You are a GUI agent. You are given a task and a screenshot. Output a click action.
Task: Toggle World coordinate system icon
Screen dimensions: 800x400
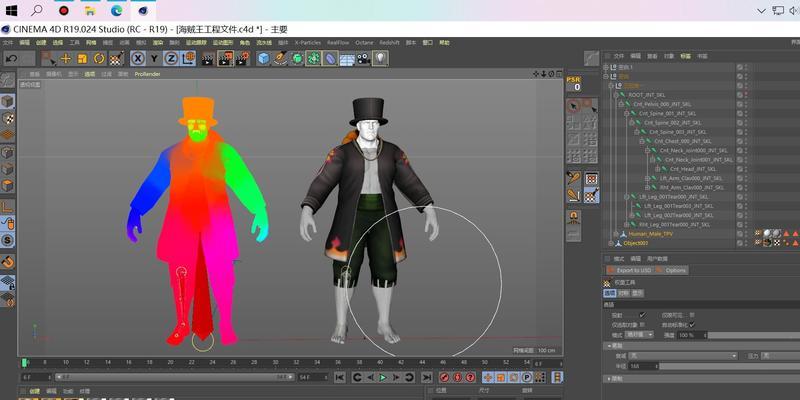click(x=188, y=59)
